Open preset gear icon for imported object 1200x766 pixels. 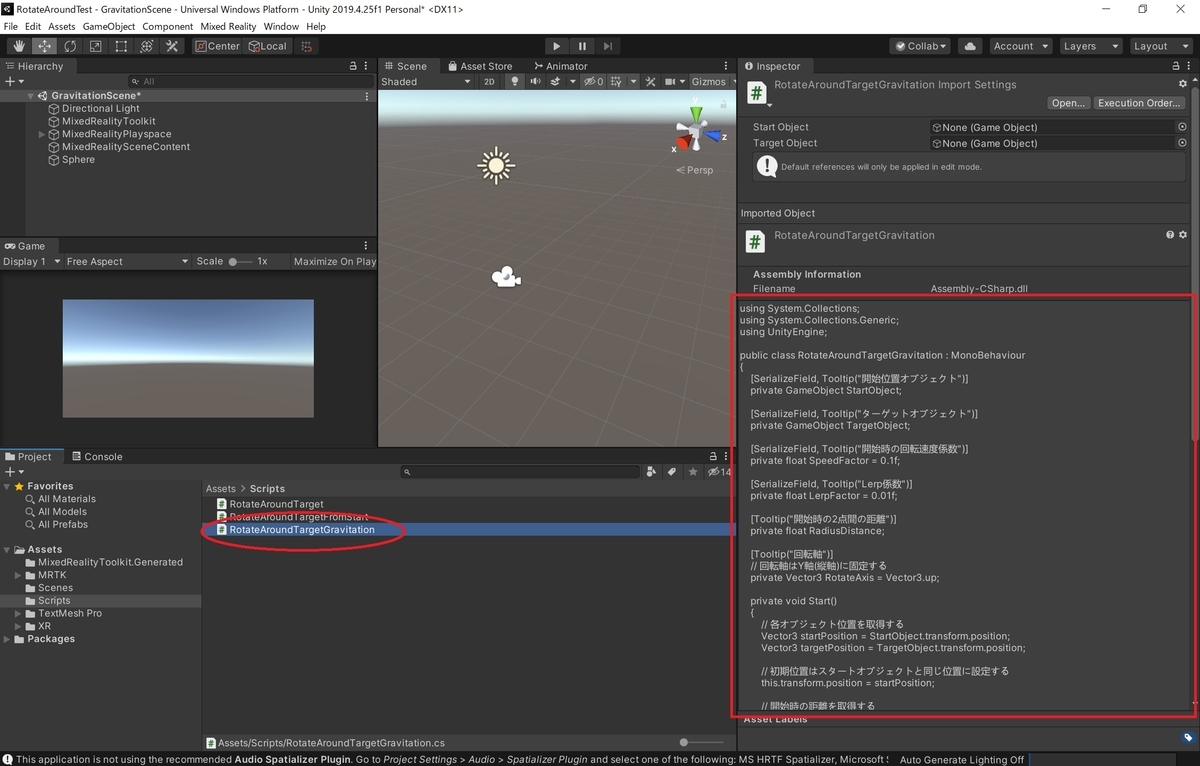point(1183,235)
